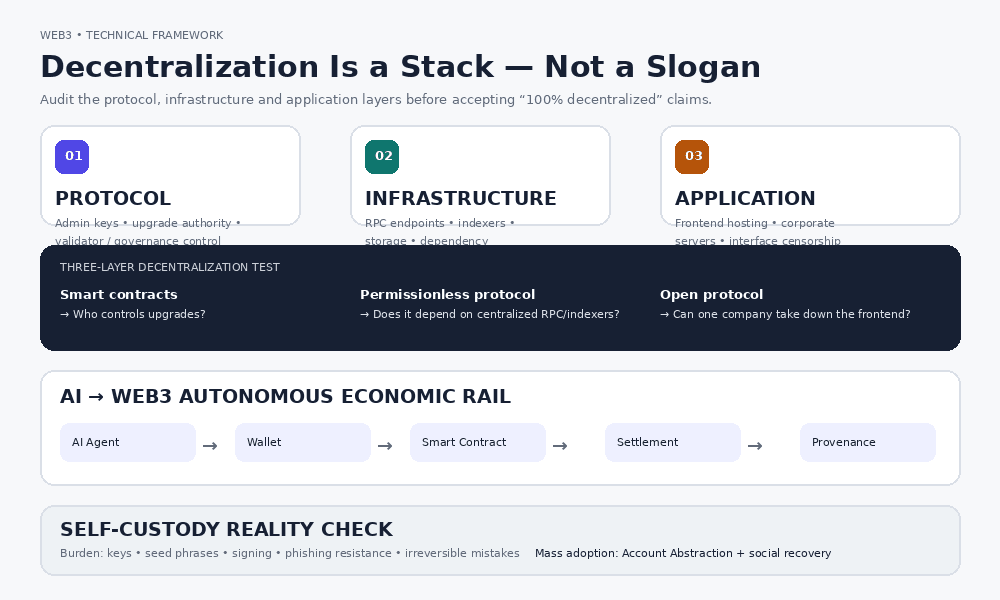The width and height of the screenshot is (1000, 600).
Task: Click SELF-CUSTODY REALITY CHECK heading
Action: pyautogui.click(x=226, y=530)
